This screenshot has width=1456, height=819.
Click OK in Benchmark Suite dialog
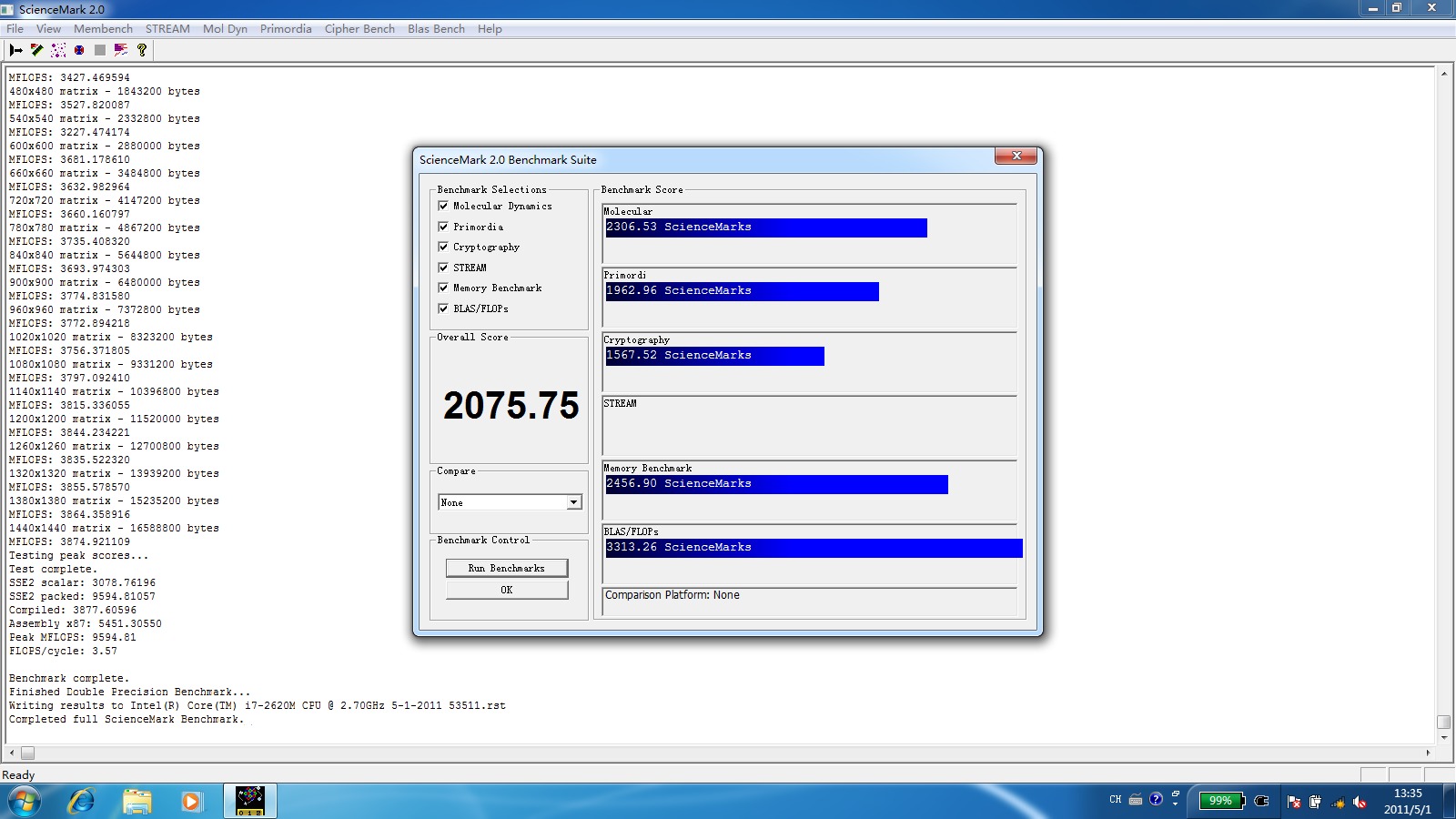[507, 590]
